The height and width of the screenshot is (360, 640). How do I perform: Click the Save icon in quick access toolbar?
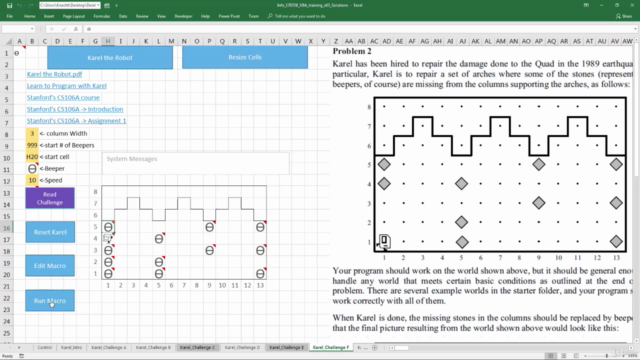tap(9, 5)
